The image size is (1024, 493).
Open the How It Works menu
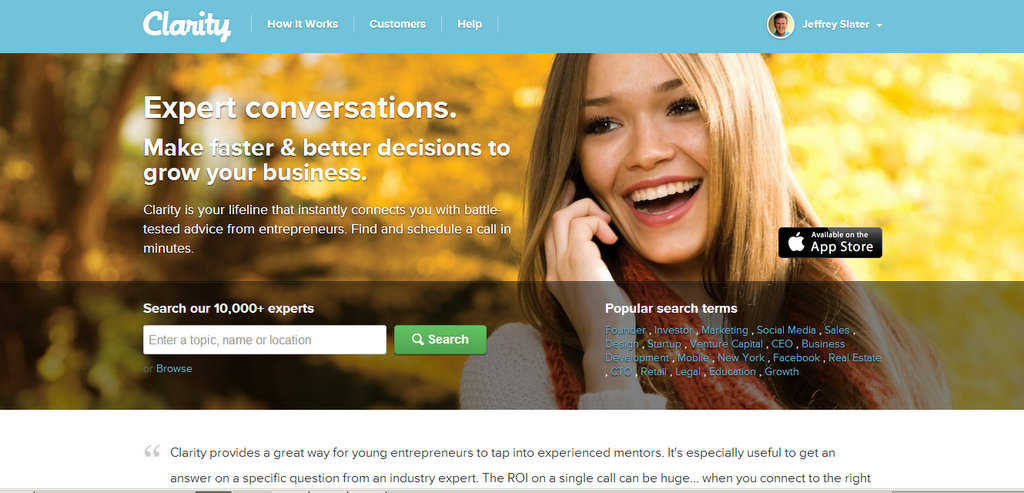tap(302, 24)
